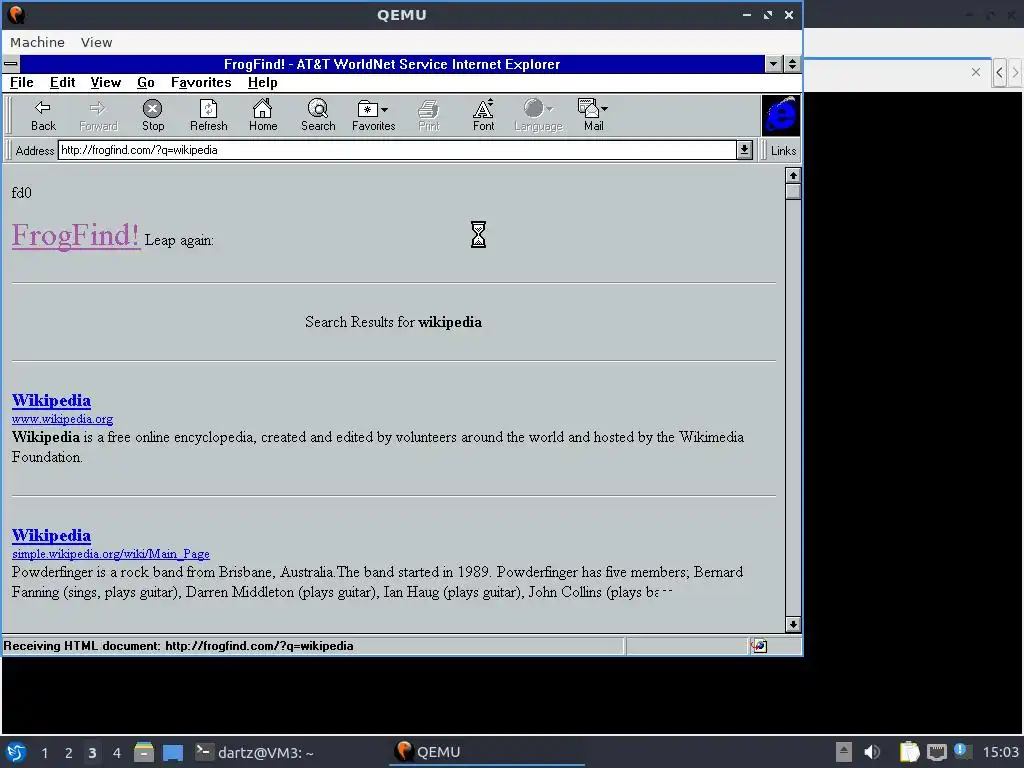Viewport: 1024px width, 768px height.
Task: Close the background window tab
Action: coord(976,72)
